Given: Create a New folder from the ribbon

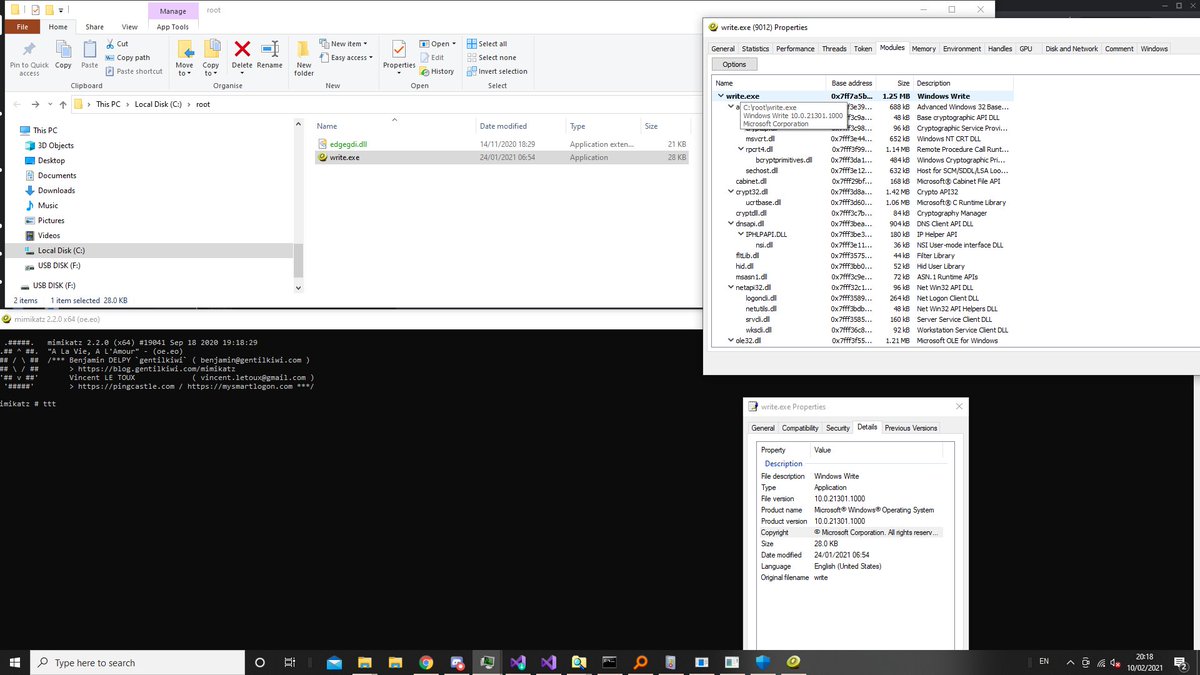Looking at the screenshot, I should (x=304, y=58).
